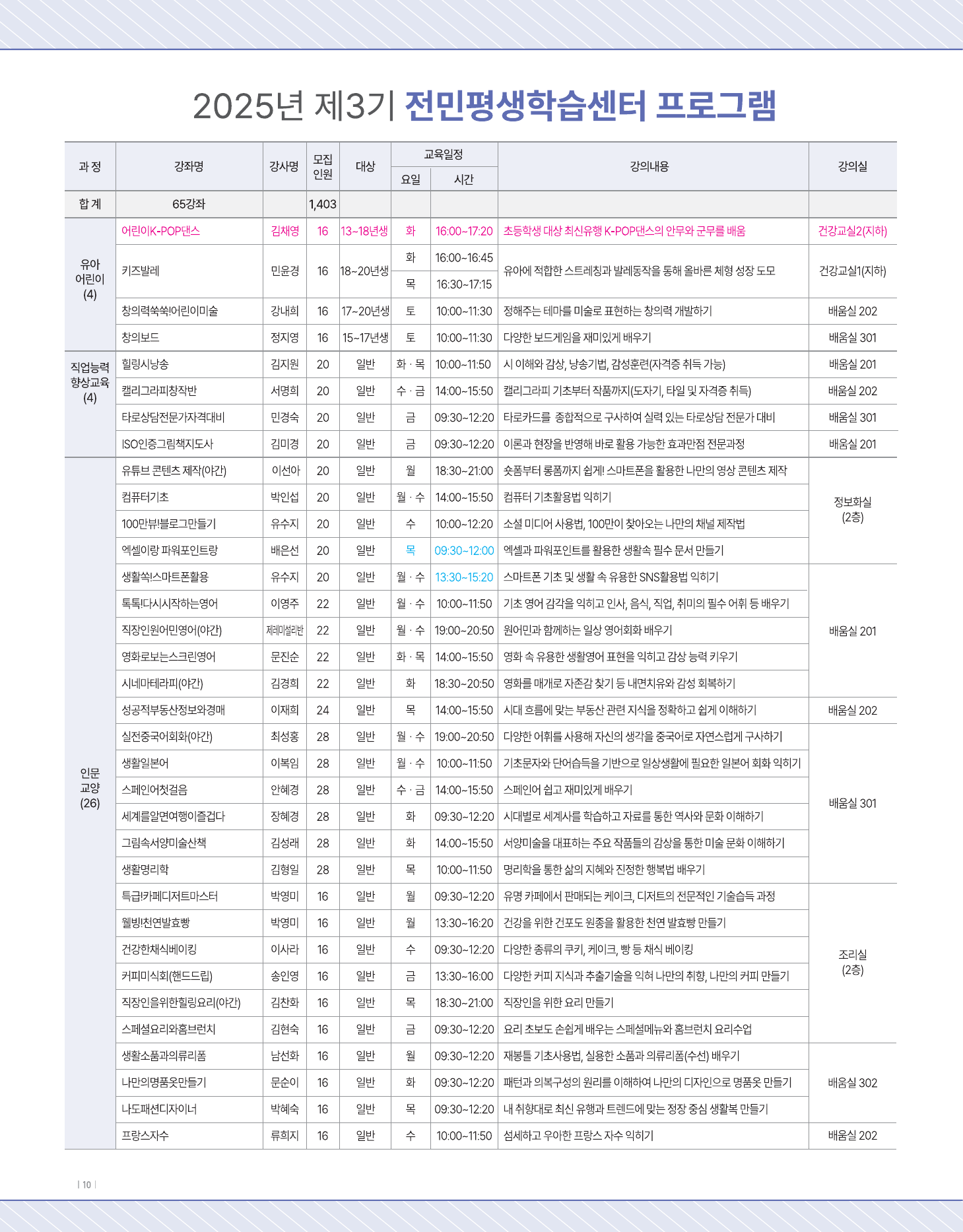Select the course 세계를알면여행이즐겁다
Image resolution: width=963 pixels, height=1232 pixels.
point(173,816)
